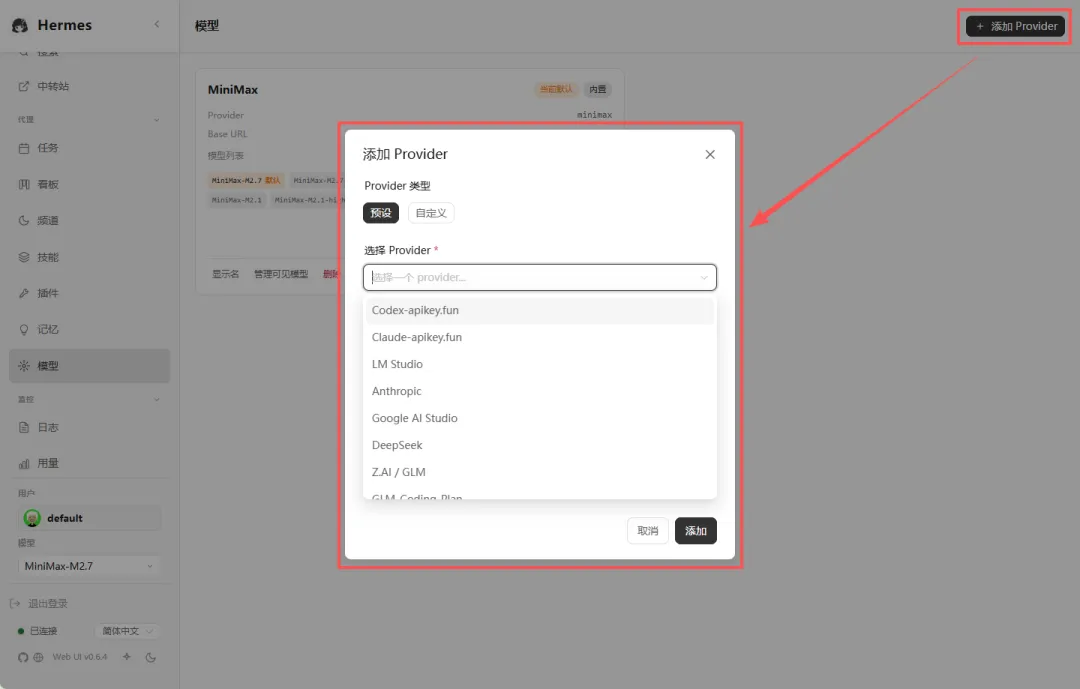Switch provider type to 自定义

coord(431,213)
